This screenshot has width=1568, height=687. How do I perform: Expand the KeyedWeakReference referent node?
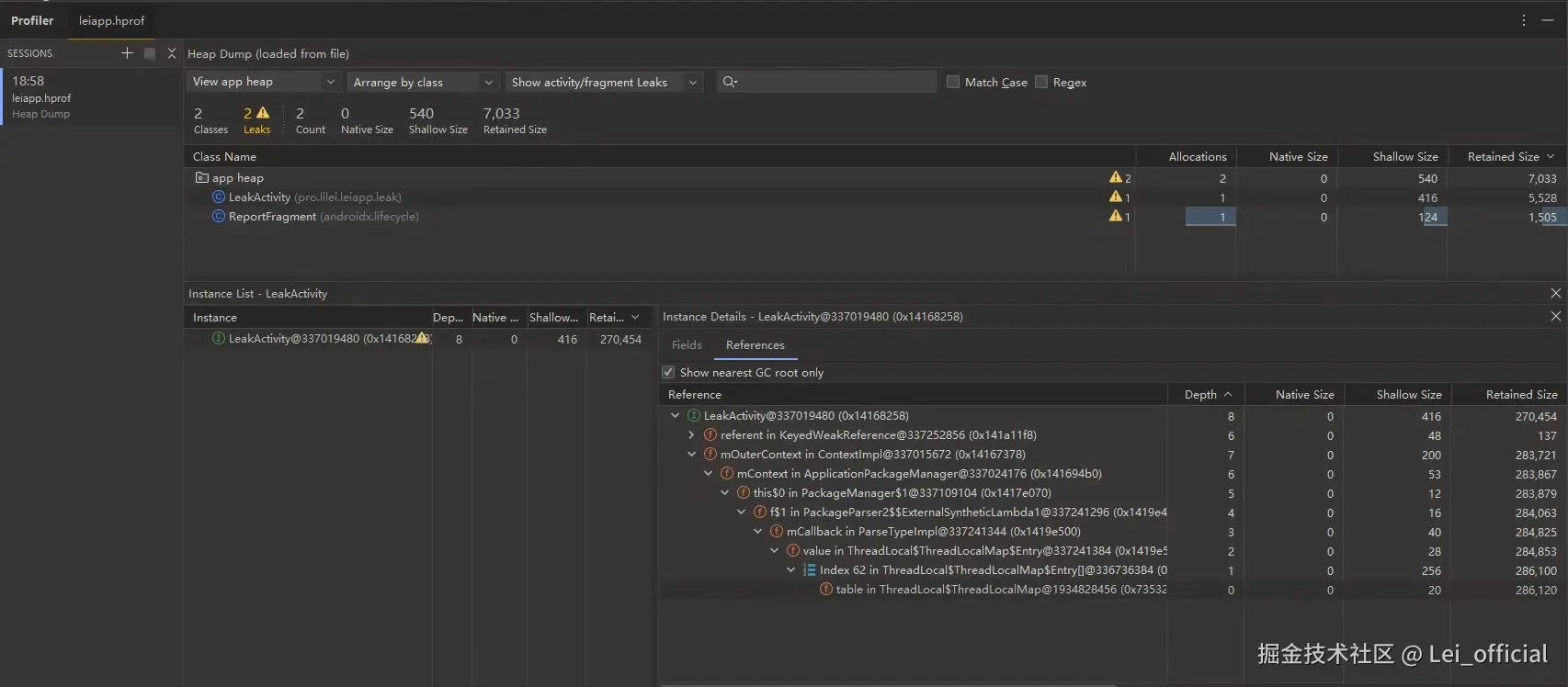pos(691,435)
